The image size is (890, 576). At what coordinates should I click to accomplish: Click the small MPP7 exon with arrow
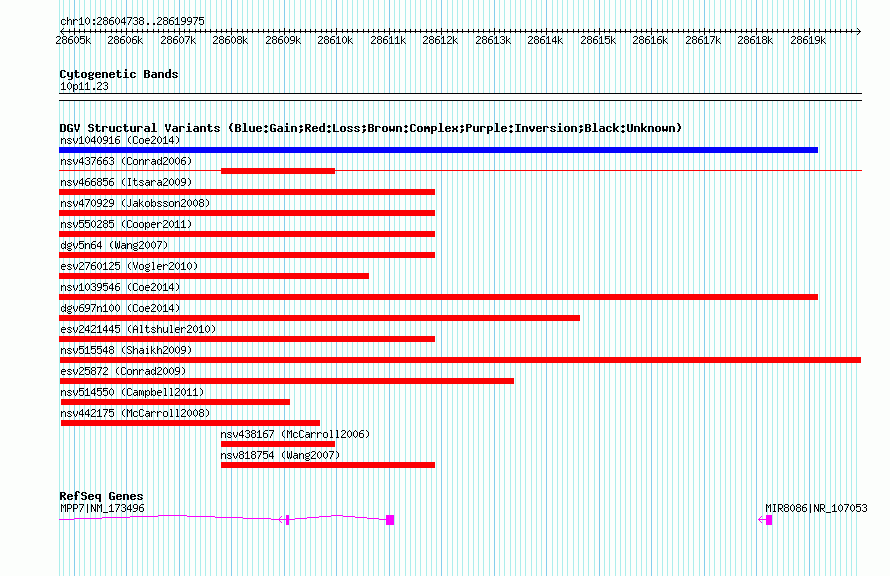285,520
